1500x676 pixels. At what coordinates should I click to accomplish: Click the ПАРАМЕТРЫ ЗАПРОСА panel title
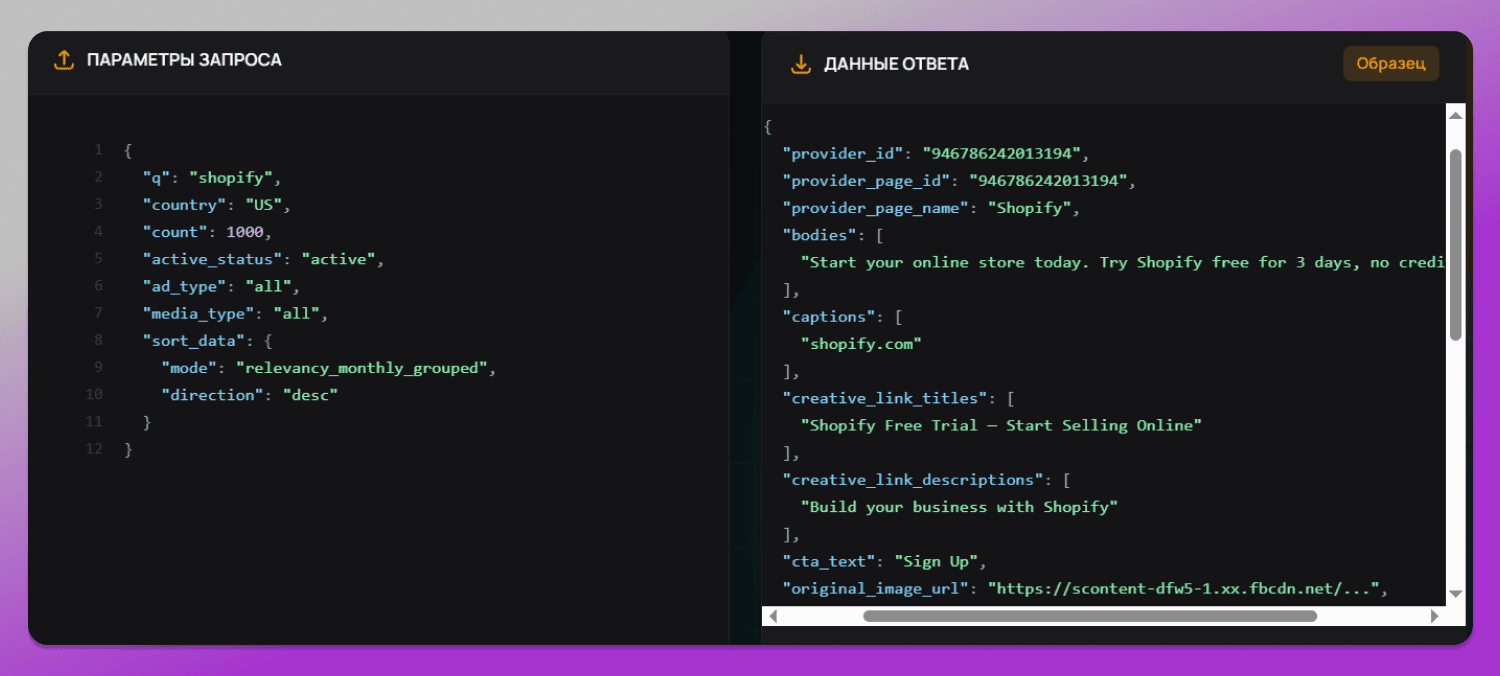[184, 60]
